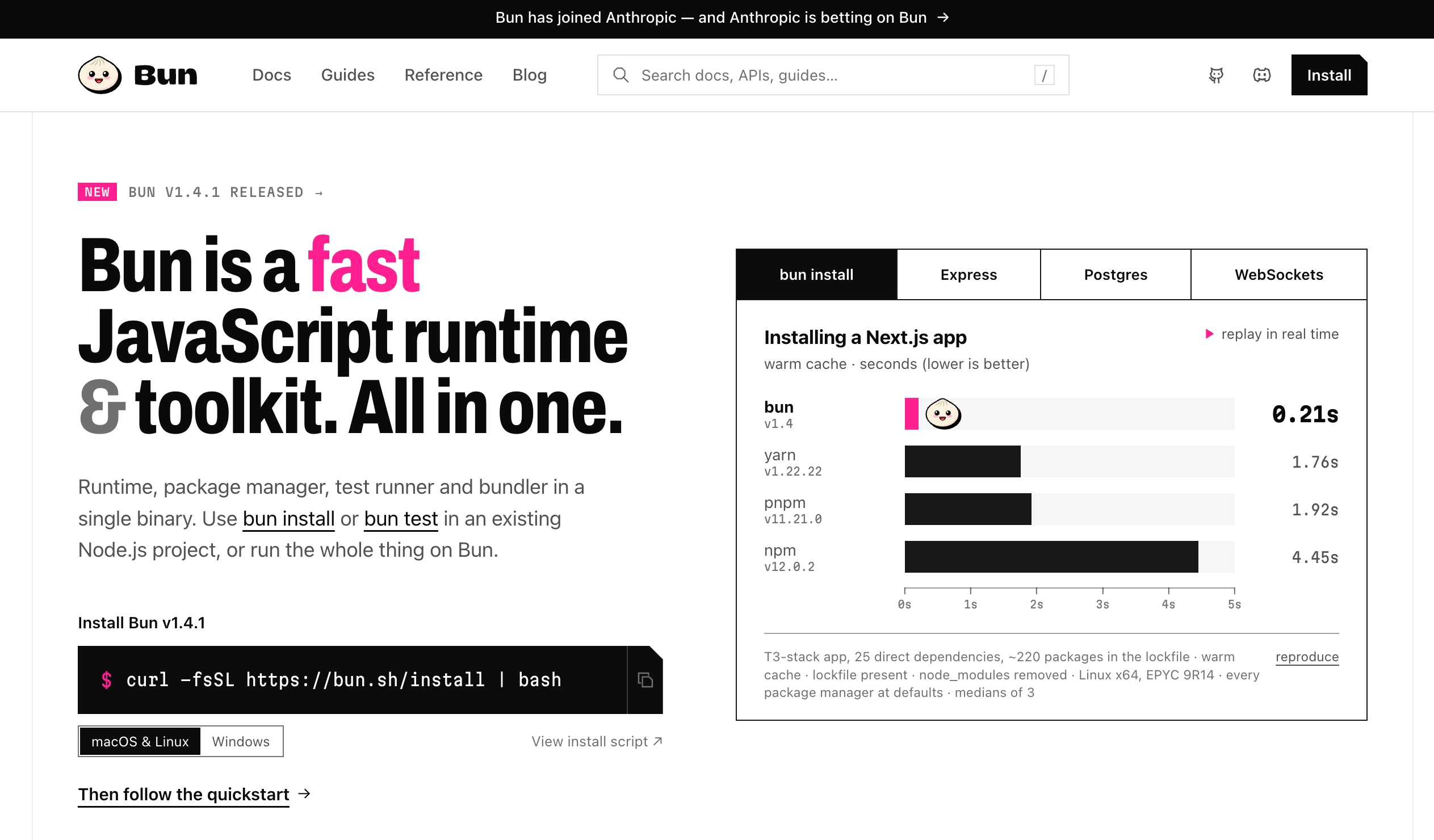Click 'warm cache · seconds (lower is better)' subtitle
Image resolution: width=1434 pixels, height=840 pixels.
click(x=897, y=364)
